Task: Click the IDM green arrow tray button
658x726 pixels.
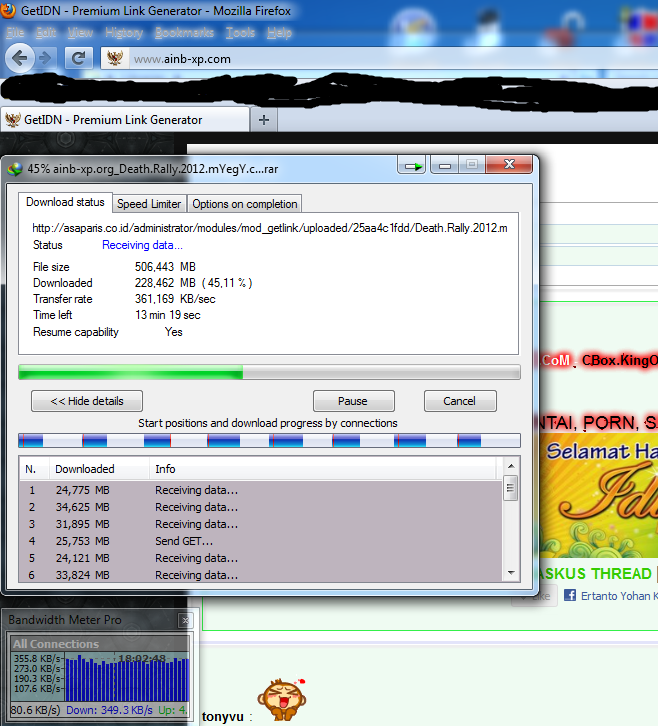Action: click(413, 165)
